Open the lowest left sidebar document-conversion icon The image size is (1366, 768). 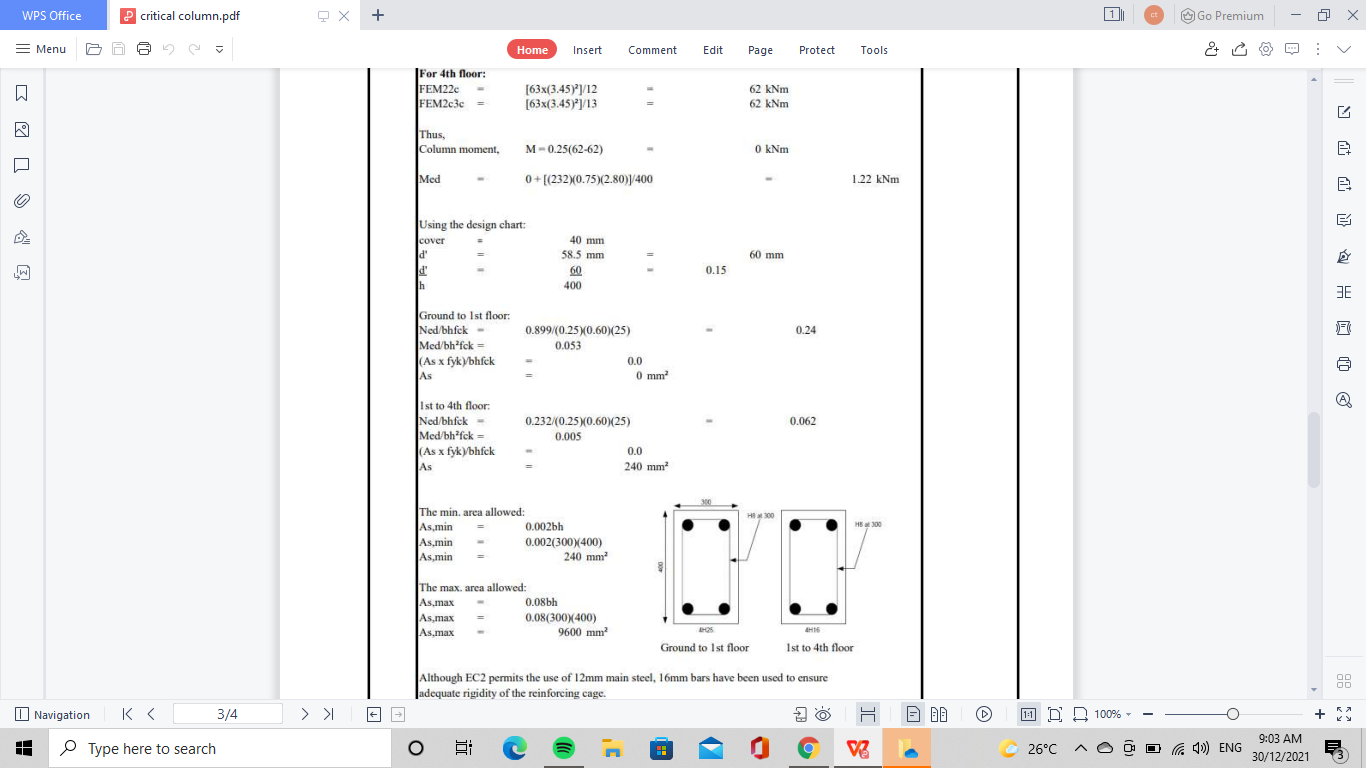(21, 272)
